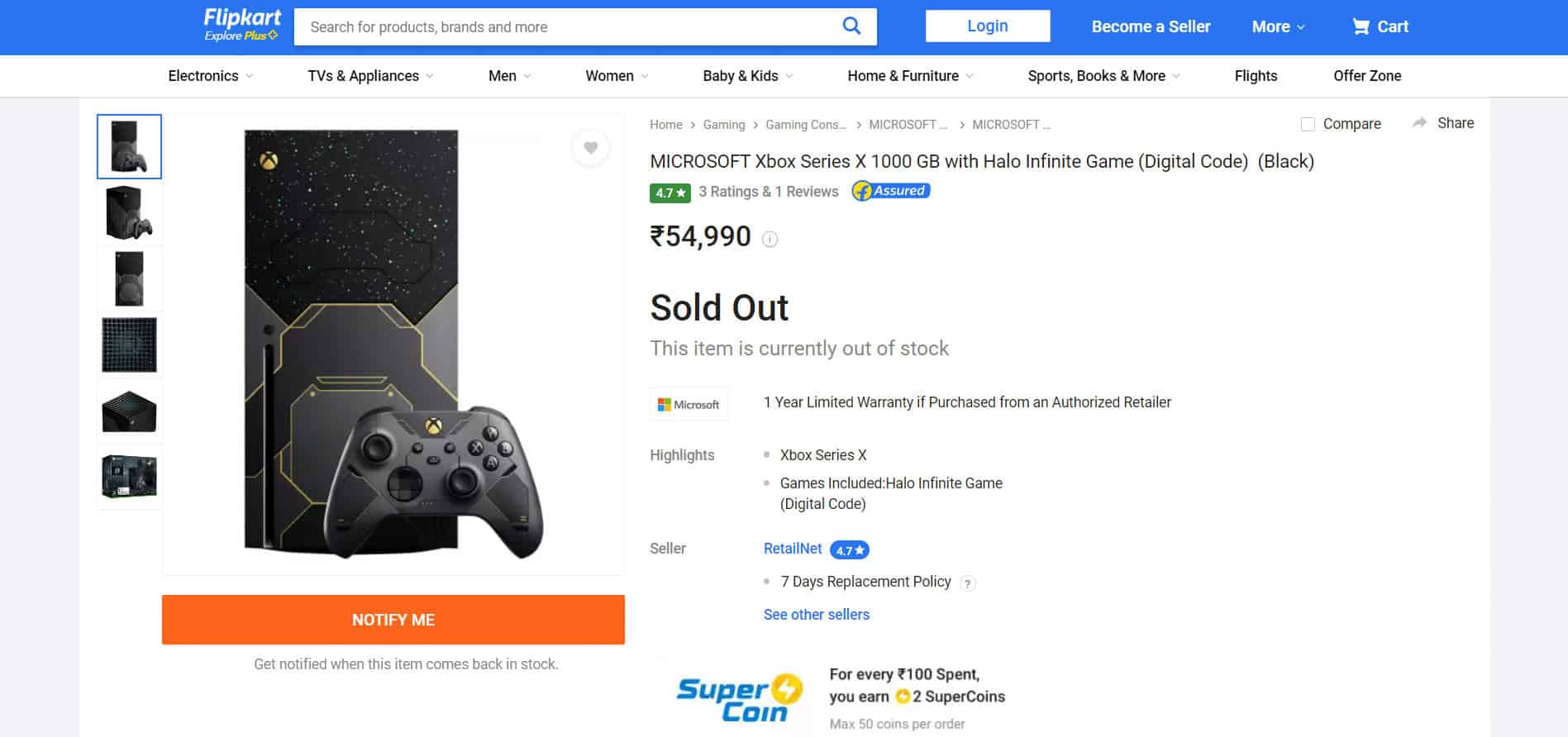The height and width of the screenshot is (737, 1568).
Task: Click the search magnifier icon
Action: click(x=851, y=26)
